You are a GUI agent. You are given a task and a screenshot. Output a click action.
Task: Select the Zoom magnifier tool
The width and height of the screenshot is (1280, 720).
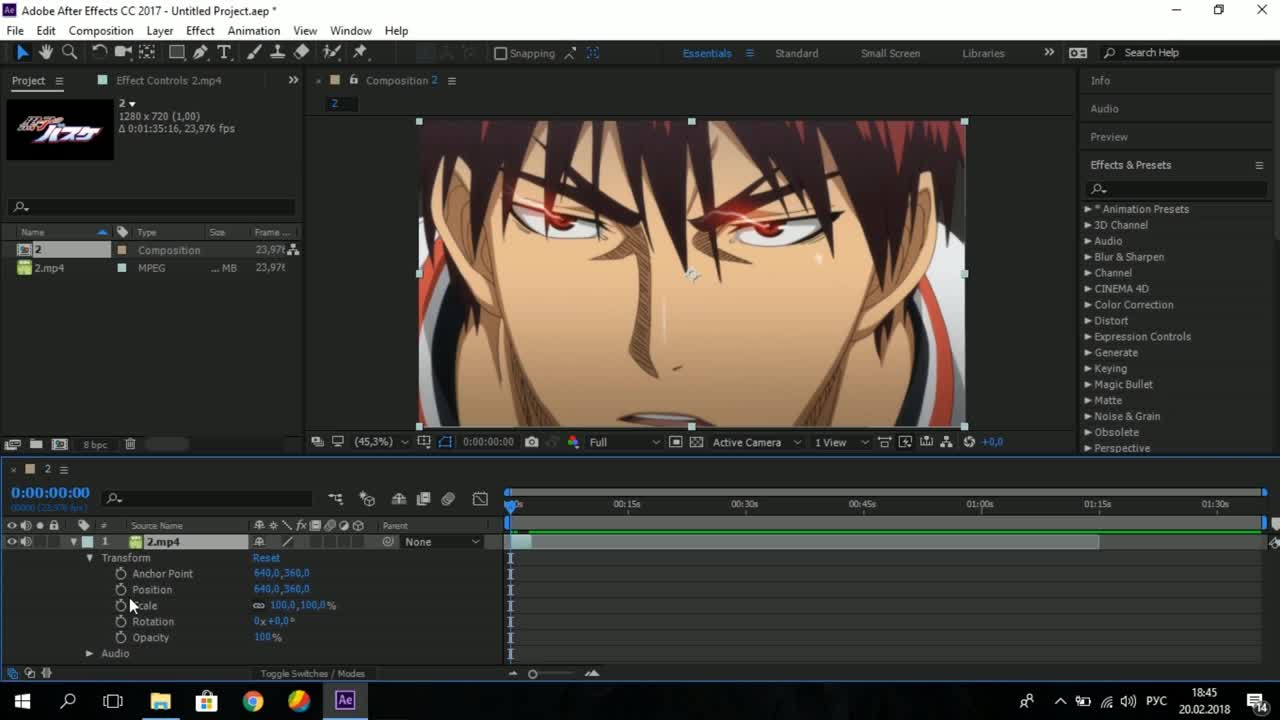click(x=70, y=52)
